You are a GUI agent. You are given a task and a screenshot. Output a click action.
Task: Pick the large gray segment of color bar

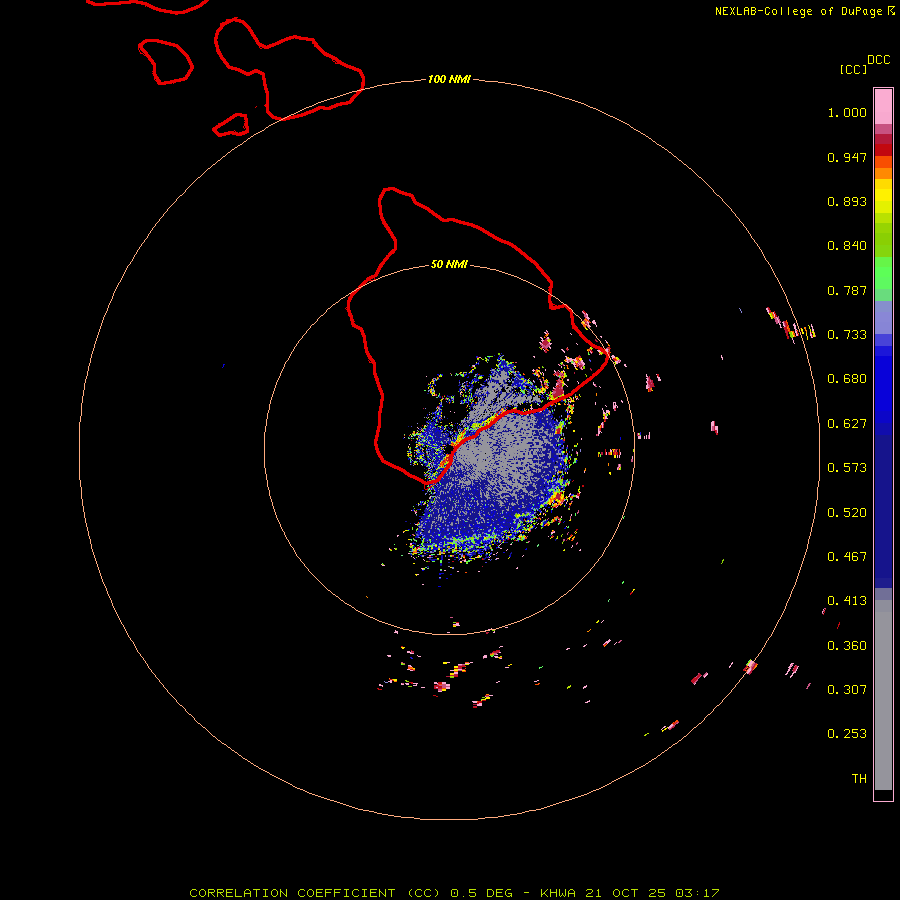883,695
